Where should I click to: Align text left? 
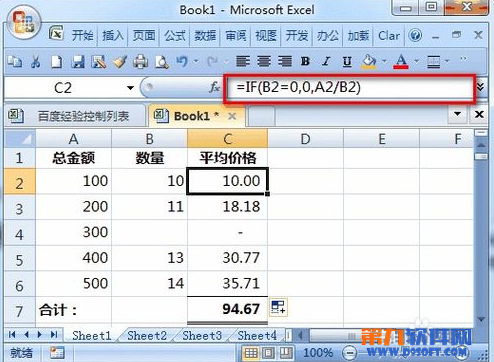pos(243,61)
